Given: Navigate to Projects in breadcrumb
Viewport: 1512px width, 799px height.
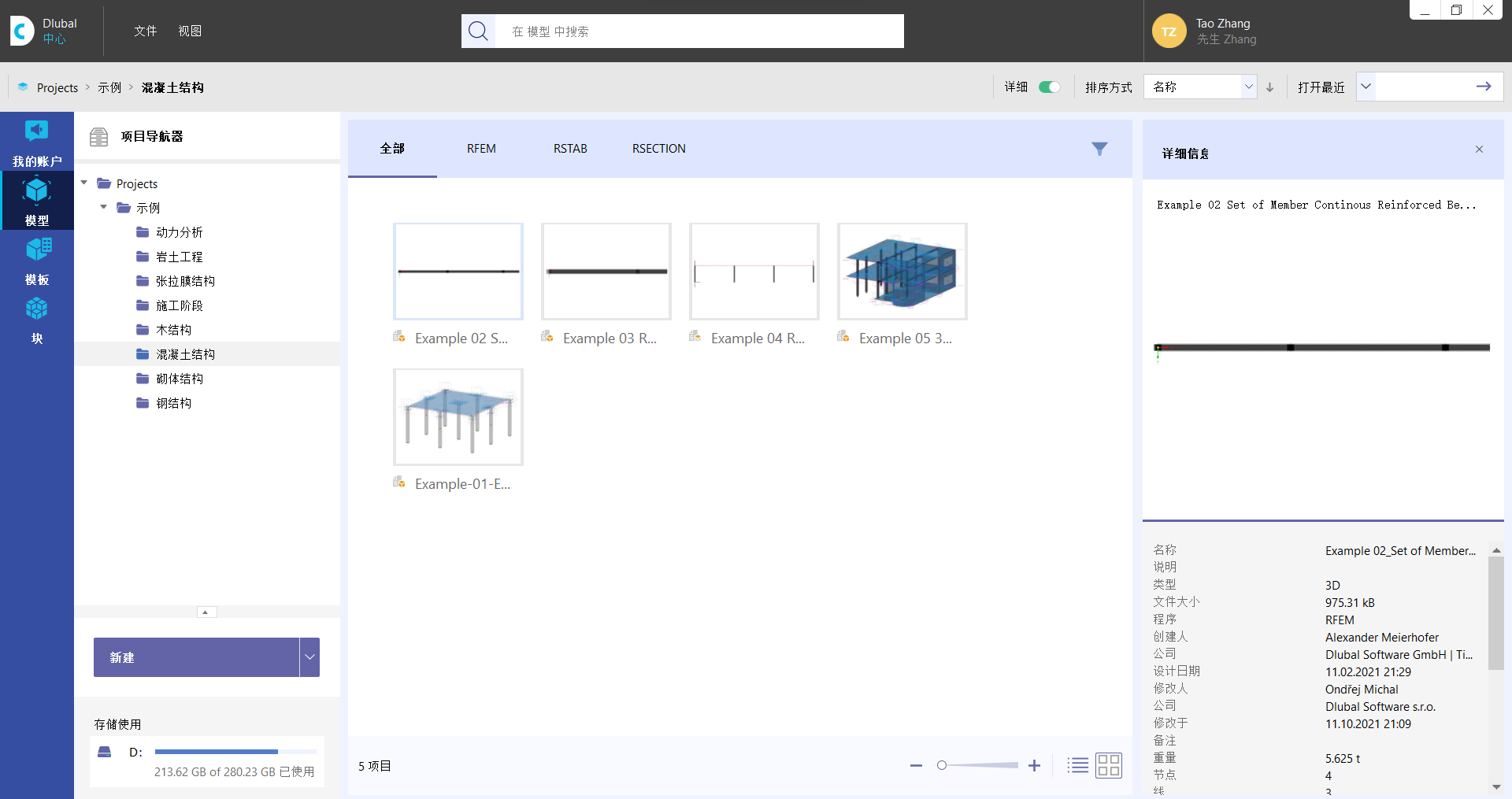Looking at the screenshot, I should click(x=57, y=87).
